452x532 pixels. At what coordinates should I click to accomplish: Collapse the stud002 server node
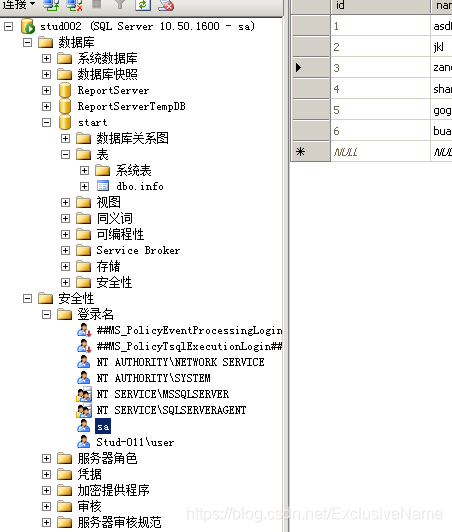pos(8,26)
